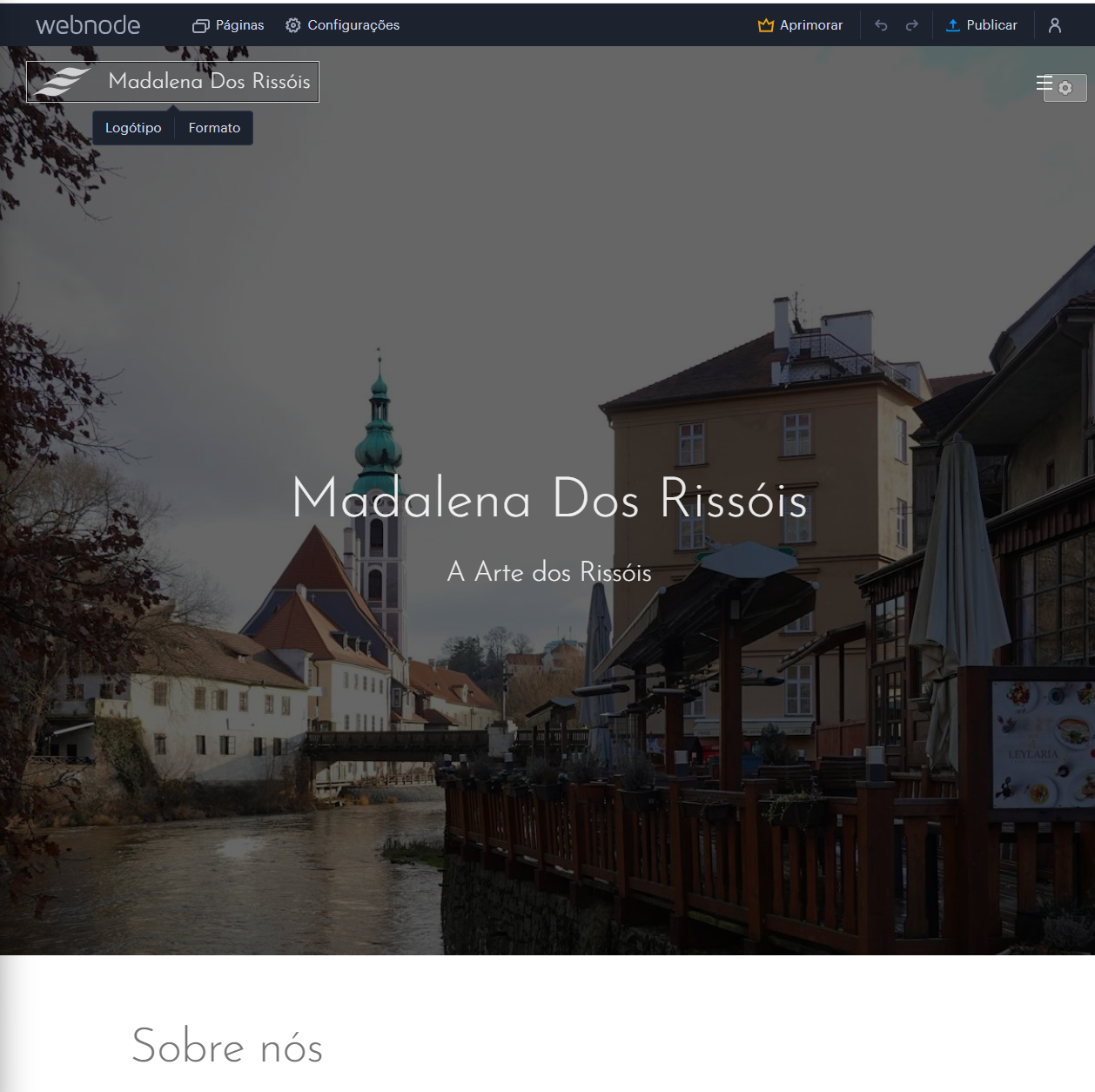This screenshot has width=1095, height=1092.
Task: Select the wave logo image in header
Action: 63,82
